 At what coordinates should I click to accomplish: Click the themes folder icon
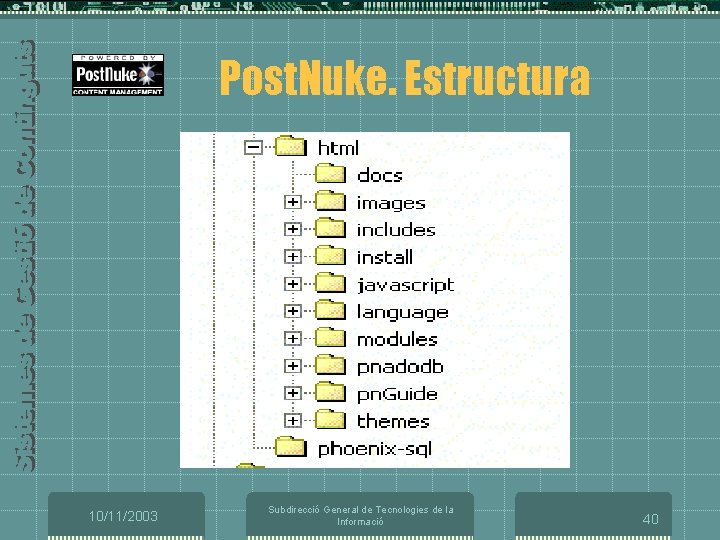coord(330,419)
